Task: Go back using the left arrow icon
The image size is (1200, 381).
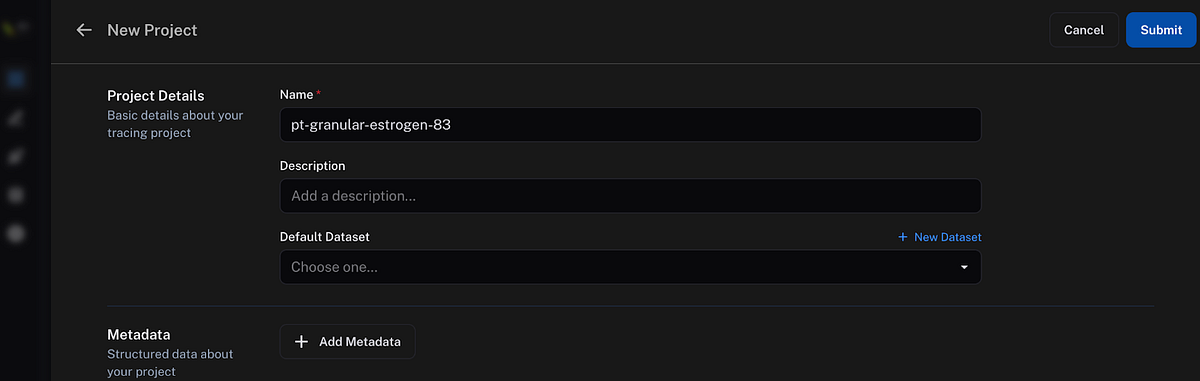Action: [x=84, y=30]
